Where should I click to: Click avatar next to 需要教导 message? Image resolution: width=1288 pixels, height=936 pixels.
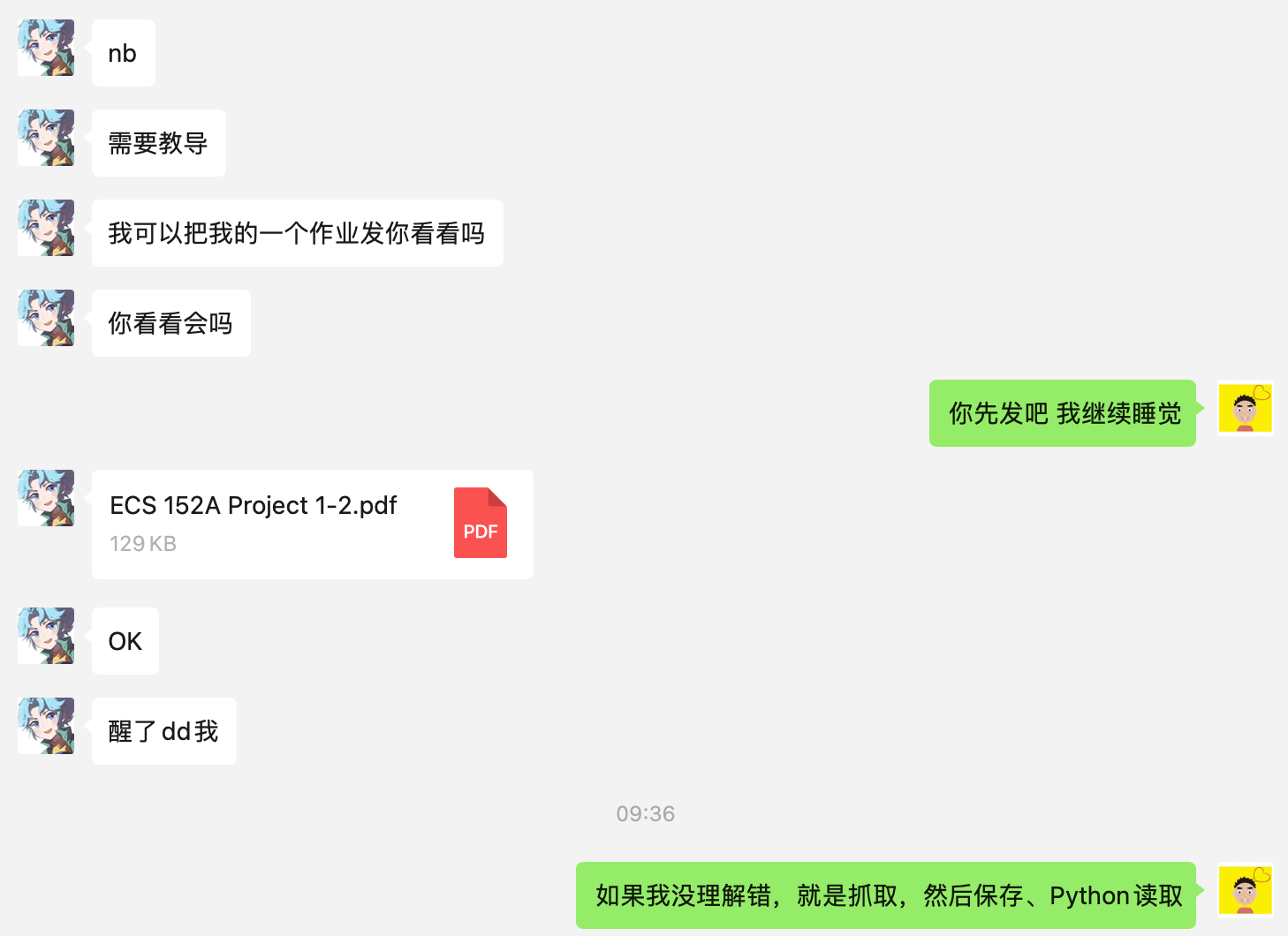coord(46,138)
